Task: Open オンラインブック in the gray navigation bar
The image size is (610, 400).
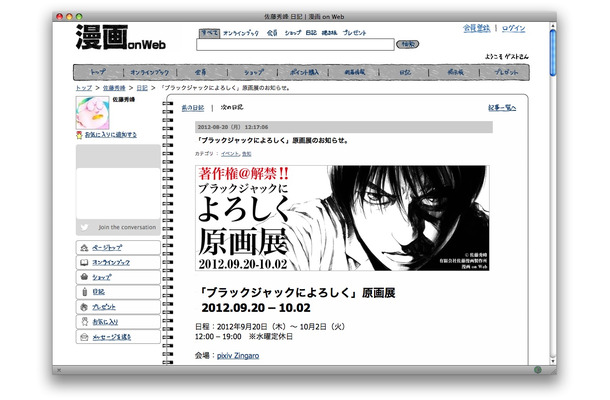Action: click(150, 72)
